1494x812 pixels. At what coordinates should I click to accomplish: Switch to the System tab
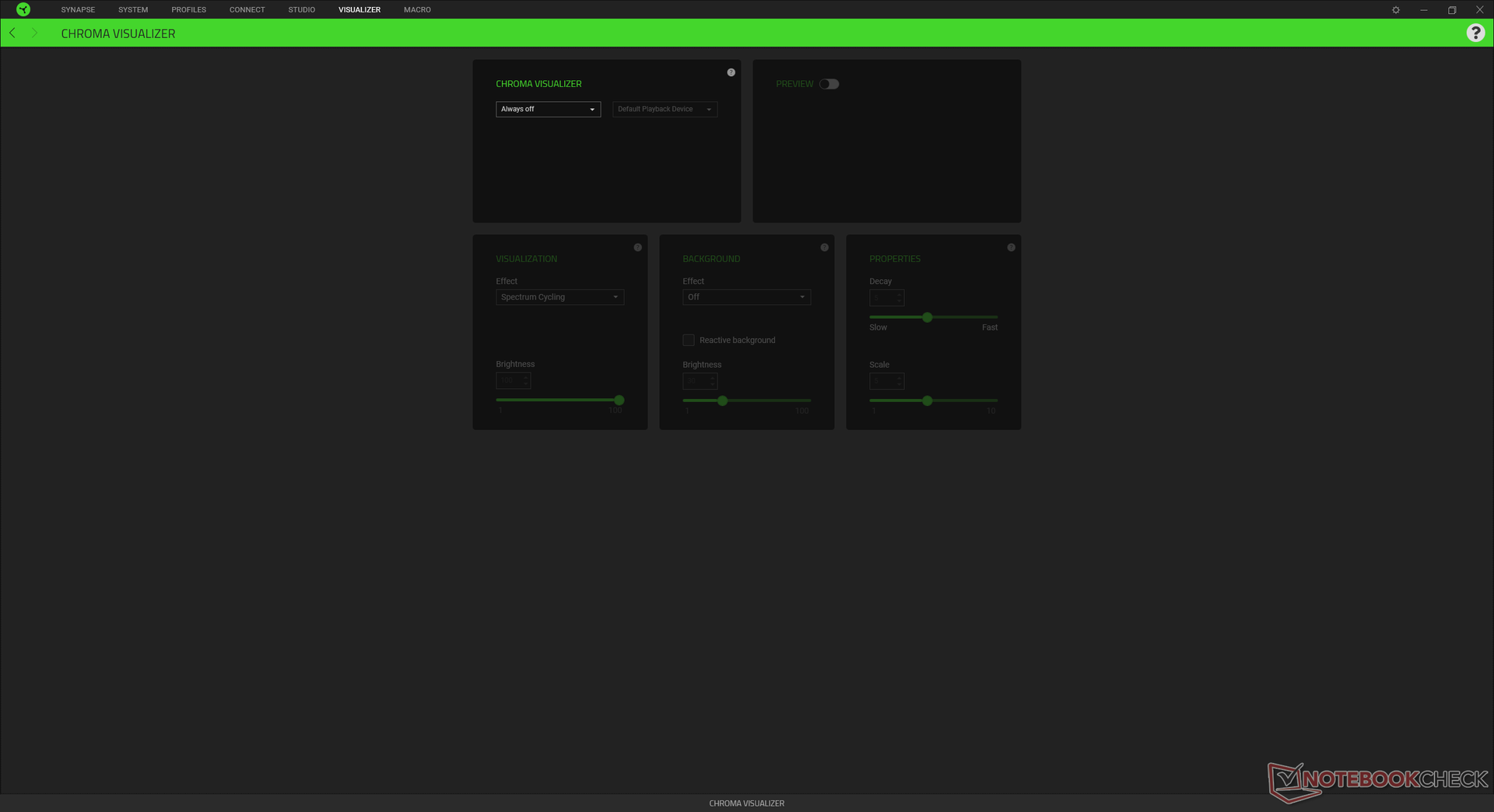point(133,10)
